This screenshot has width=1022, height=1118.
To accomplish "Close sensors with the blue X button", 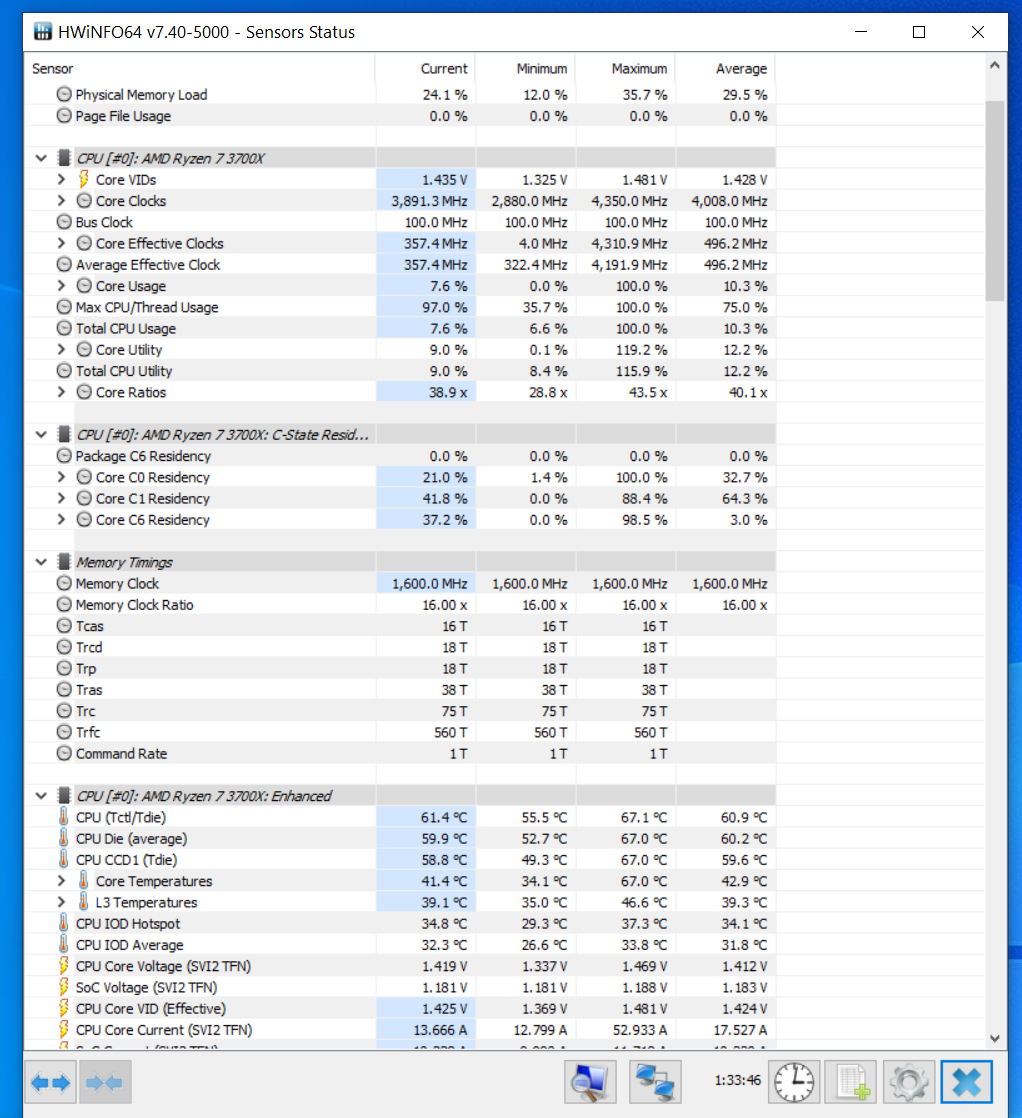I will click(966, 1082).
